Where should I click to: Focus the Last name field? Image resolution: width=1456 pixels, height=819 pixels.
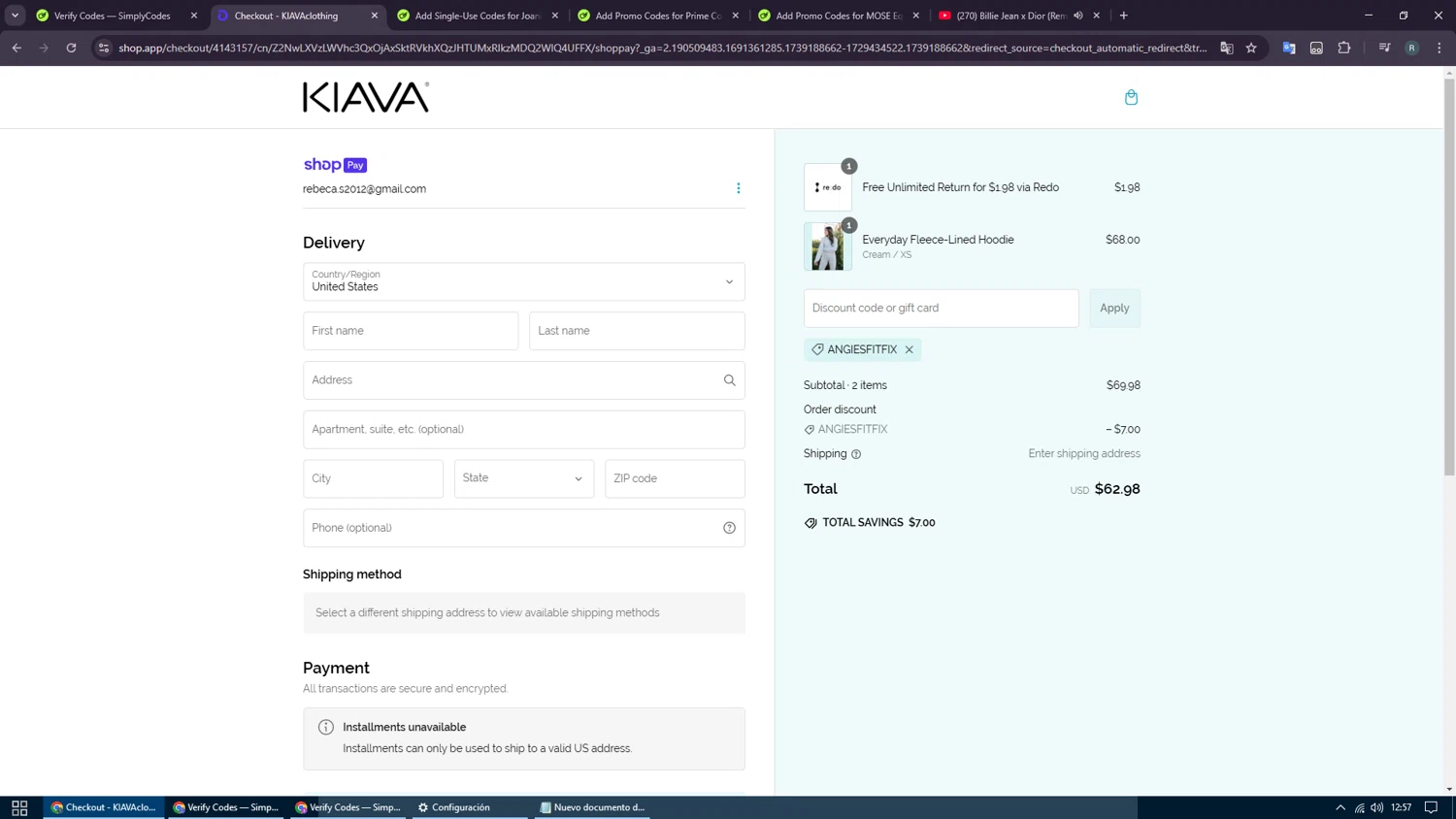click(637, 331)
